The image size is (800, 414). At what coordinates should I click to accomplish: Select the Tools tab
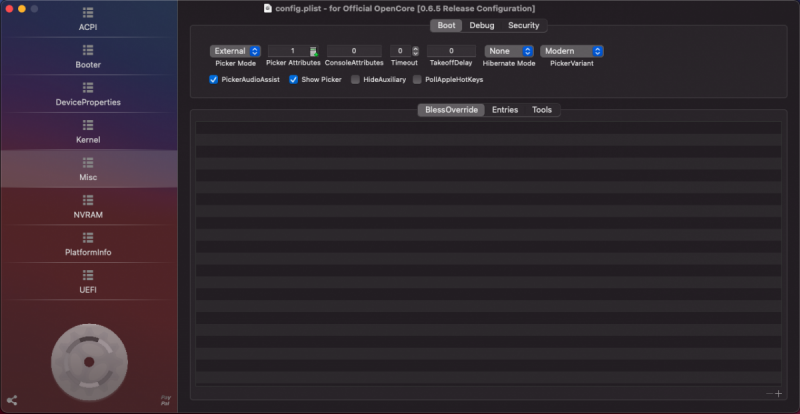[x=542, y=110]
